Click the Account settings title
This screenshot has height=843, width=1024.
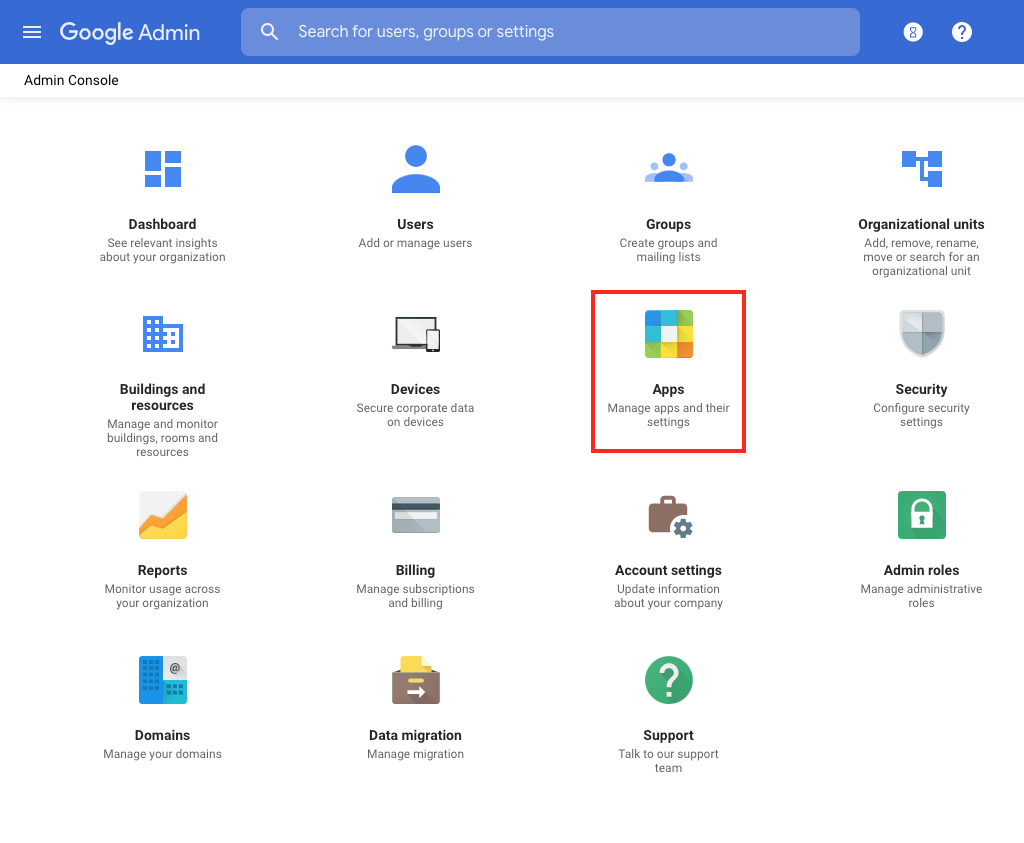(x=669, y=570)
